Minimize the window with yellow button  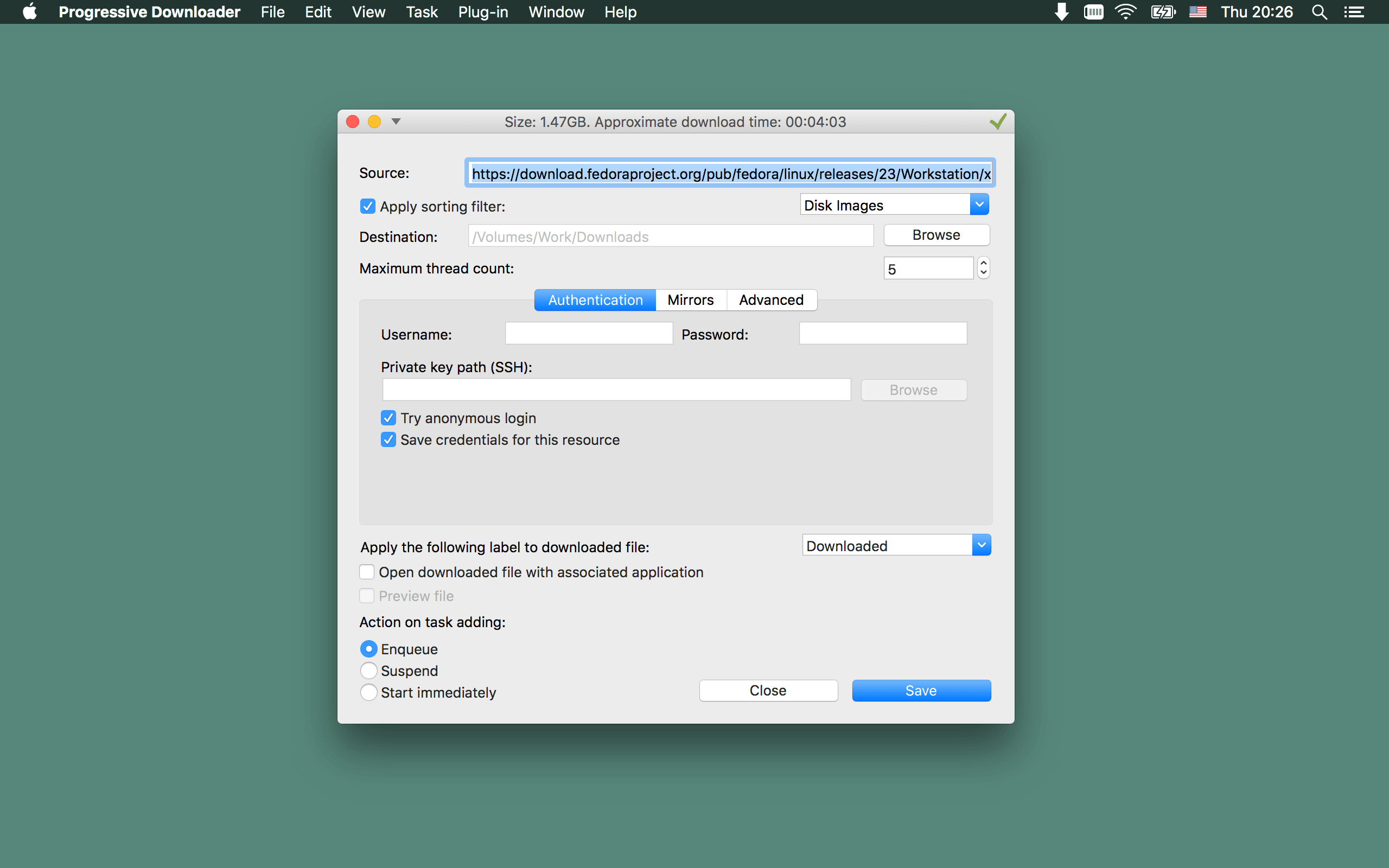tap(374, 121)
